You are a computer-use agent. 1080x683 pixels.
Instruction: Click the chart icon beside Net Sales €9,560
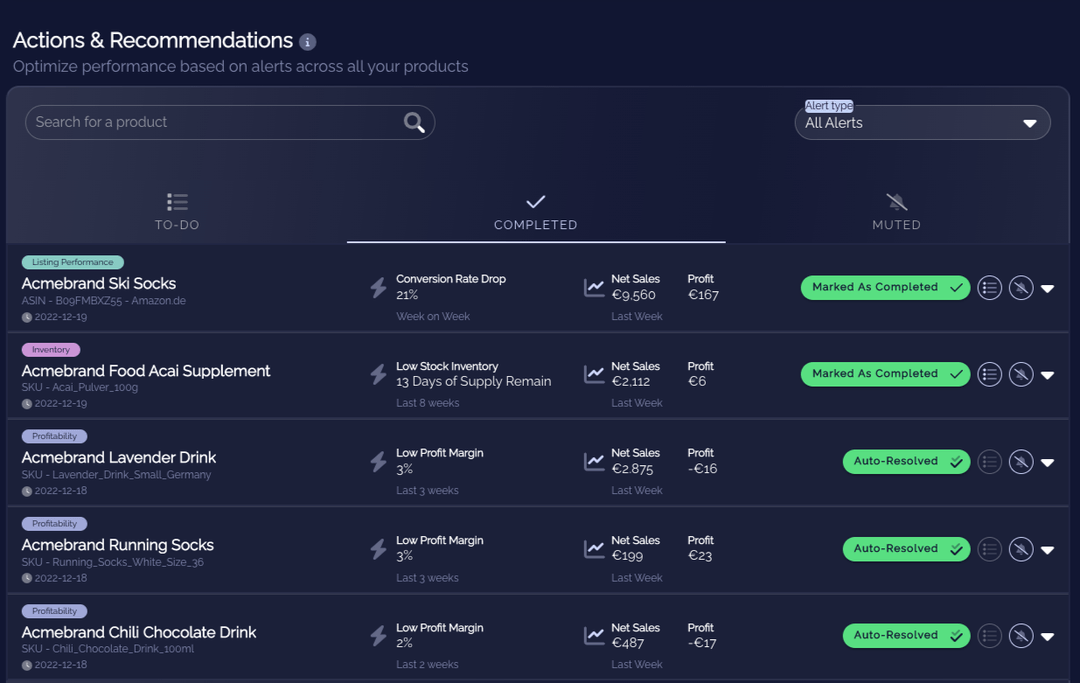click(594, 287)
